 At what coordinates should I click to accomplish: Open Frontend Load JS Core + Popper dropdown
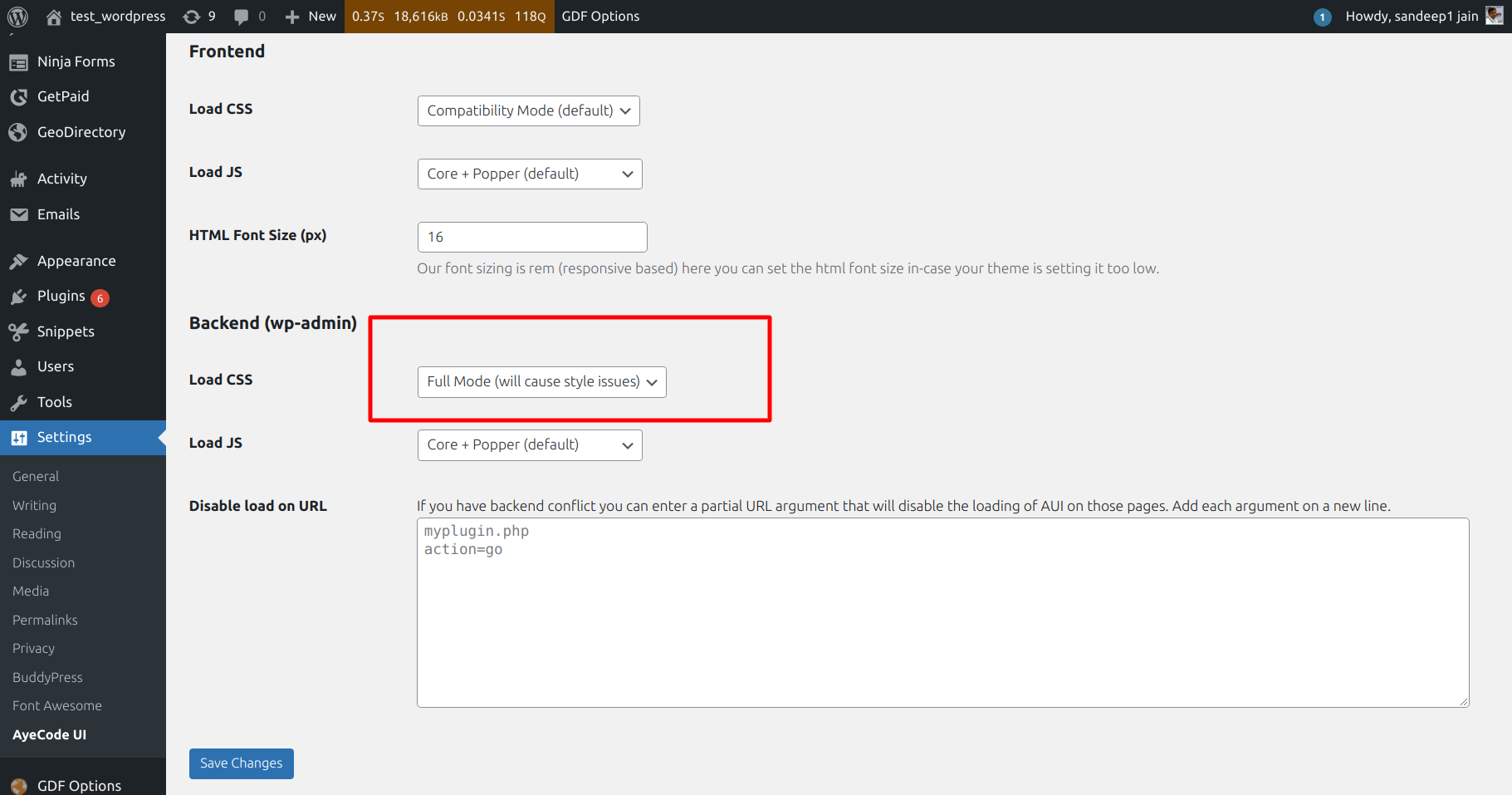[530, 174]
